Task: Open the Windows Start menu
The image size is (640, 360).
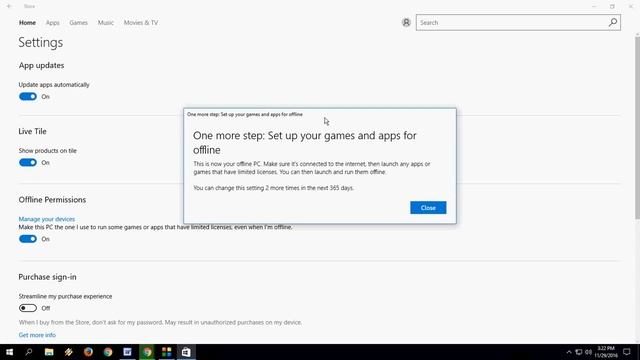Action: (x=9, y=352)
